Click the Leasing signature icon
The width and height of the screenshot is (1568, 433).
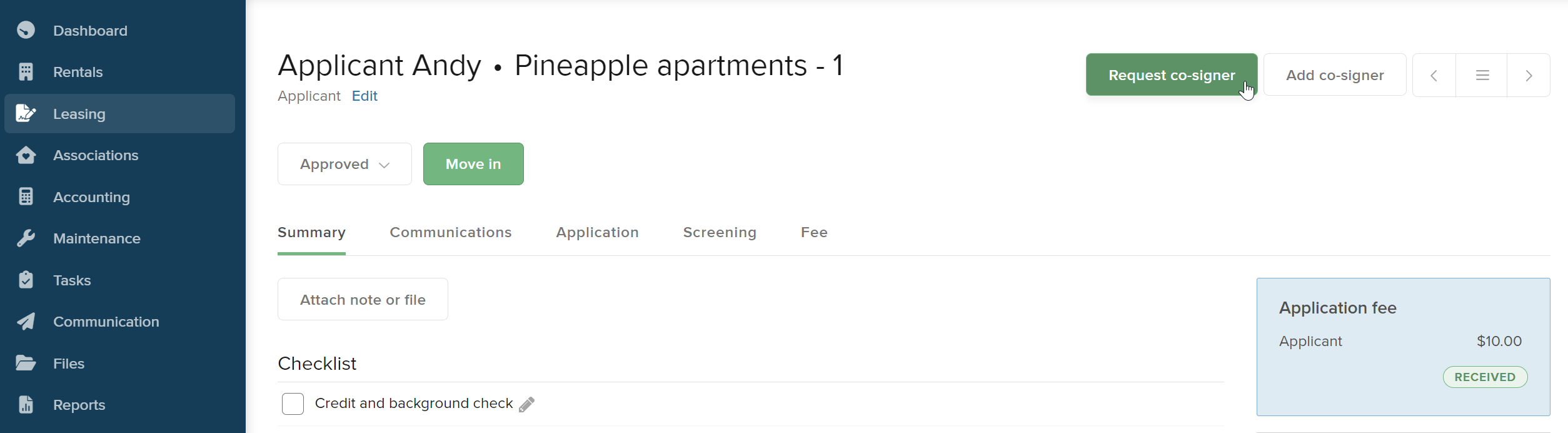pos(26,114)
